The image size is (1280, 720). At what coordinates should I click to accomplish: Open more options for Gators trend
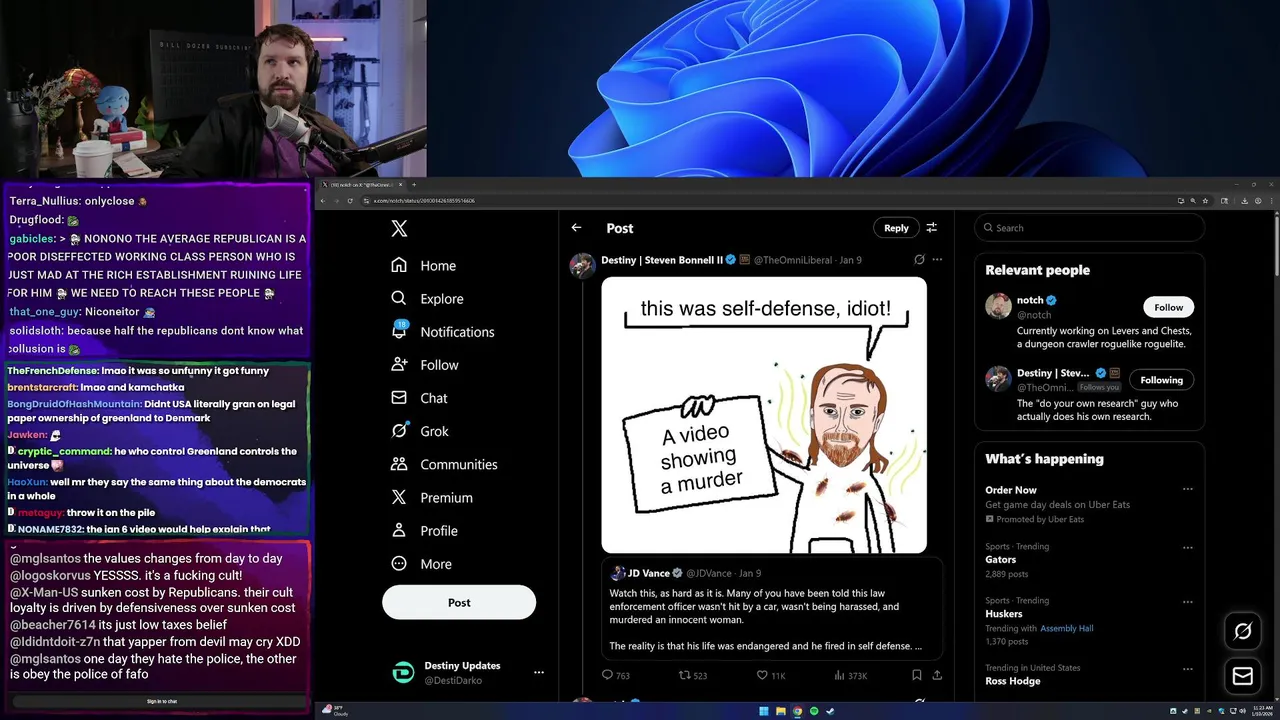[1187, 548]
